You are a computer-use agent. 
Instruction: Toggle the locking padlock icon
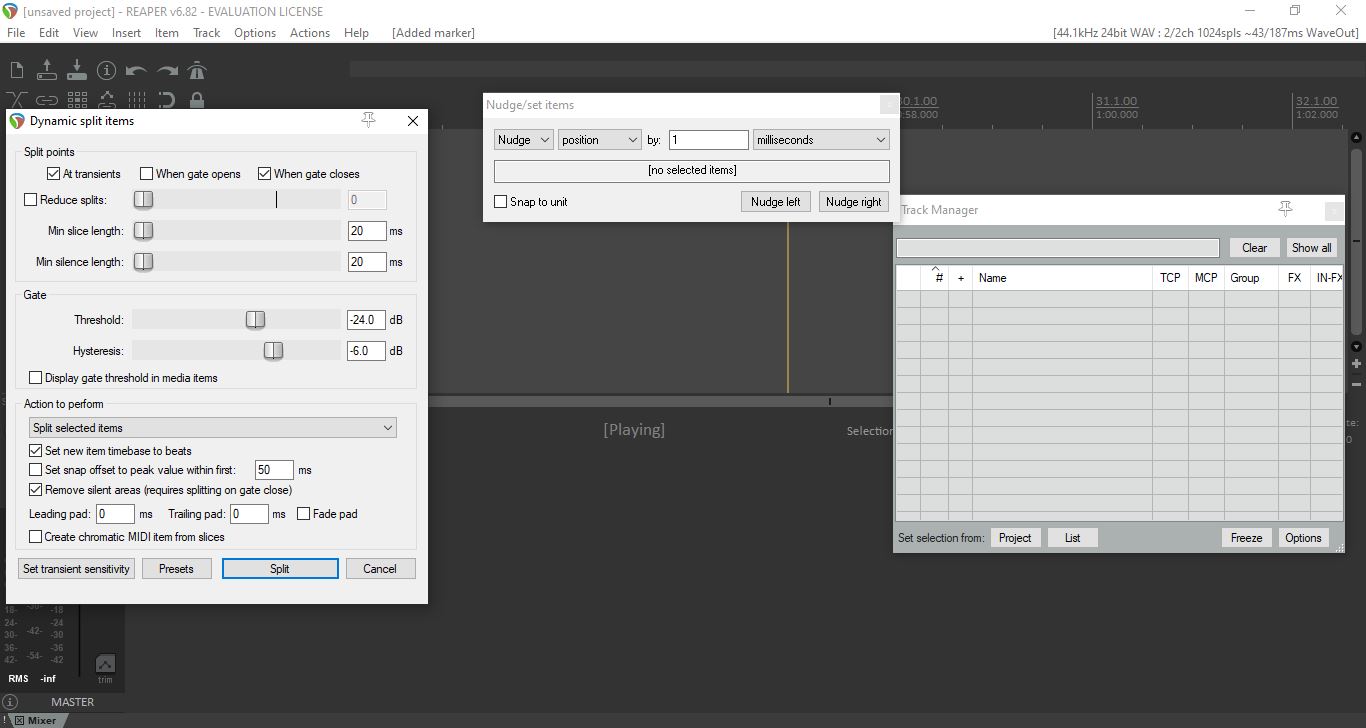[197, 100]
